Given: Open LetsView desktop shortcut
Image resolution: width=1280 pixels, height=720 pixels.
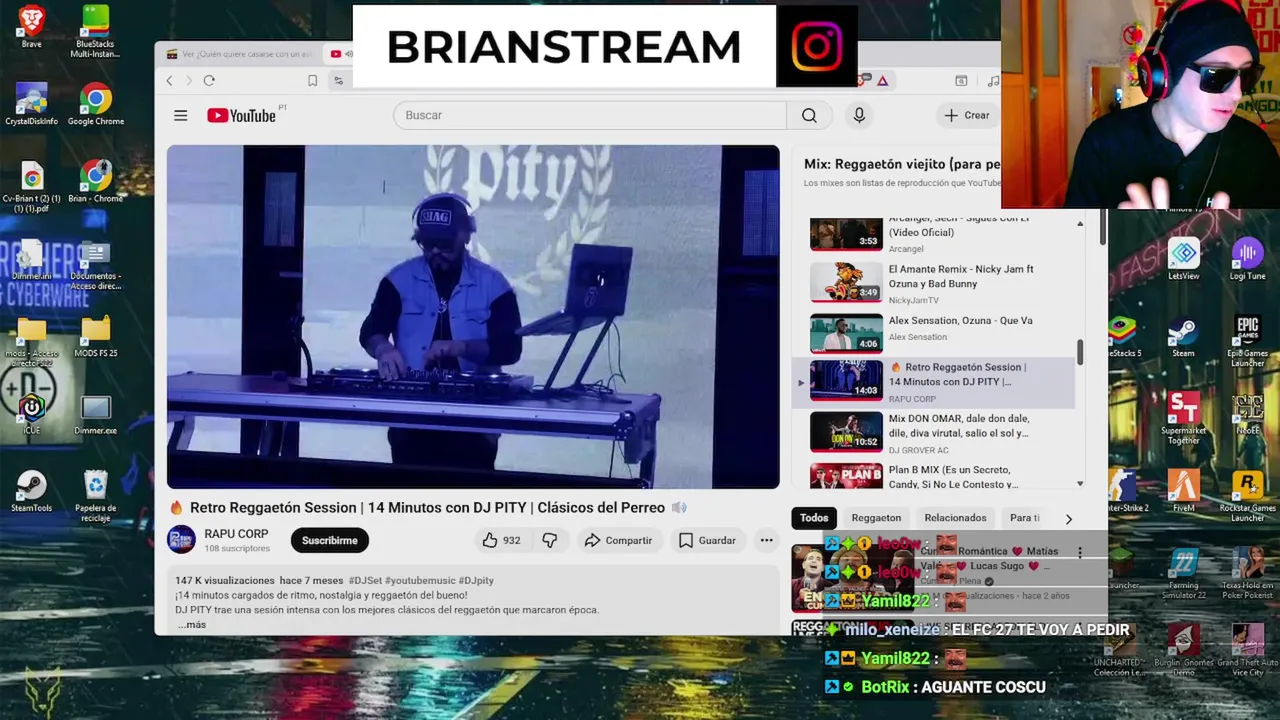Looking at the screenshot, I should 1183,258.
